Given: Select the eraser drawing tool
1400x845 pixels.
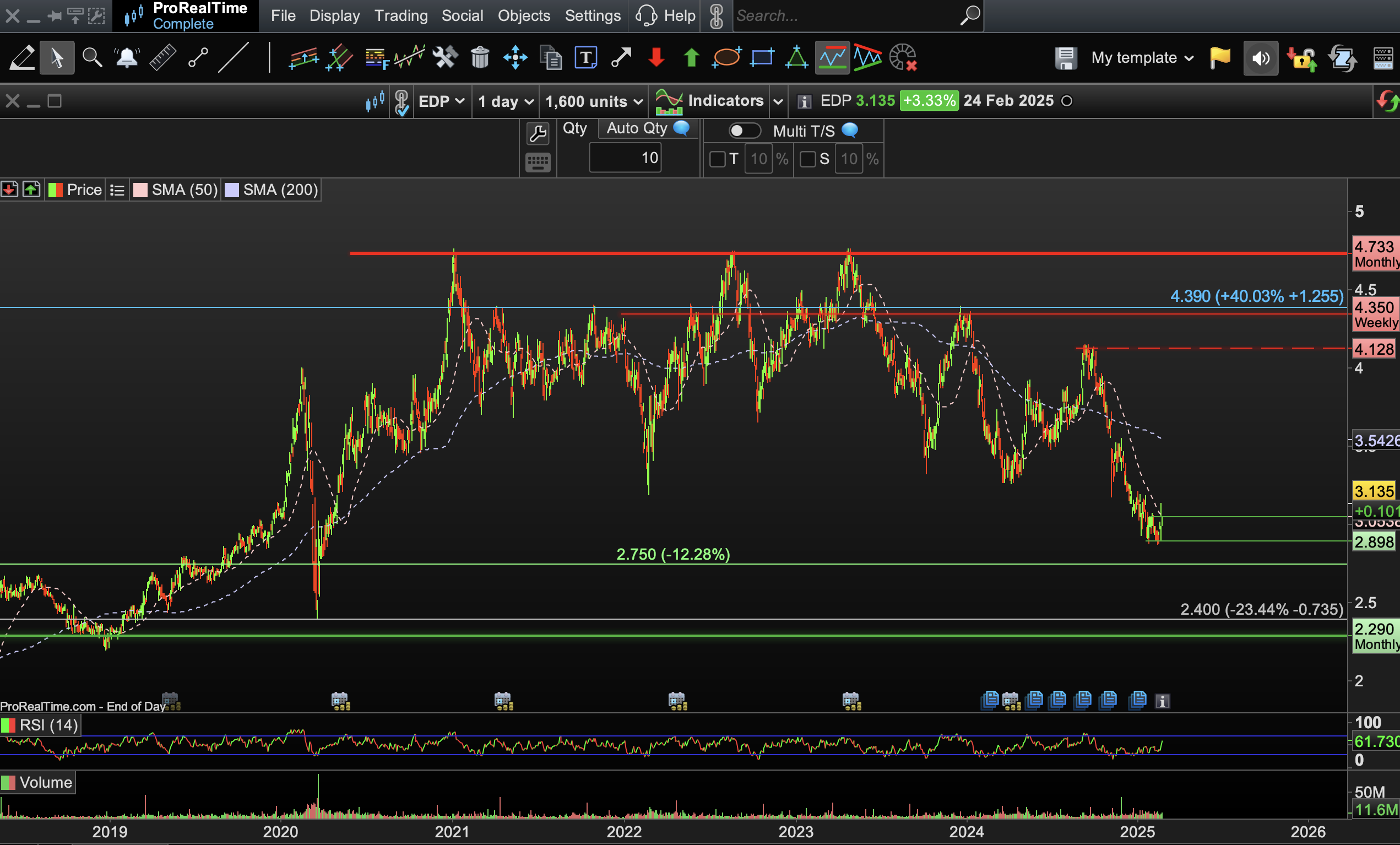Looking at the screenshot, I should point(21,58).
